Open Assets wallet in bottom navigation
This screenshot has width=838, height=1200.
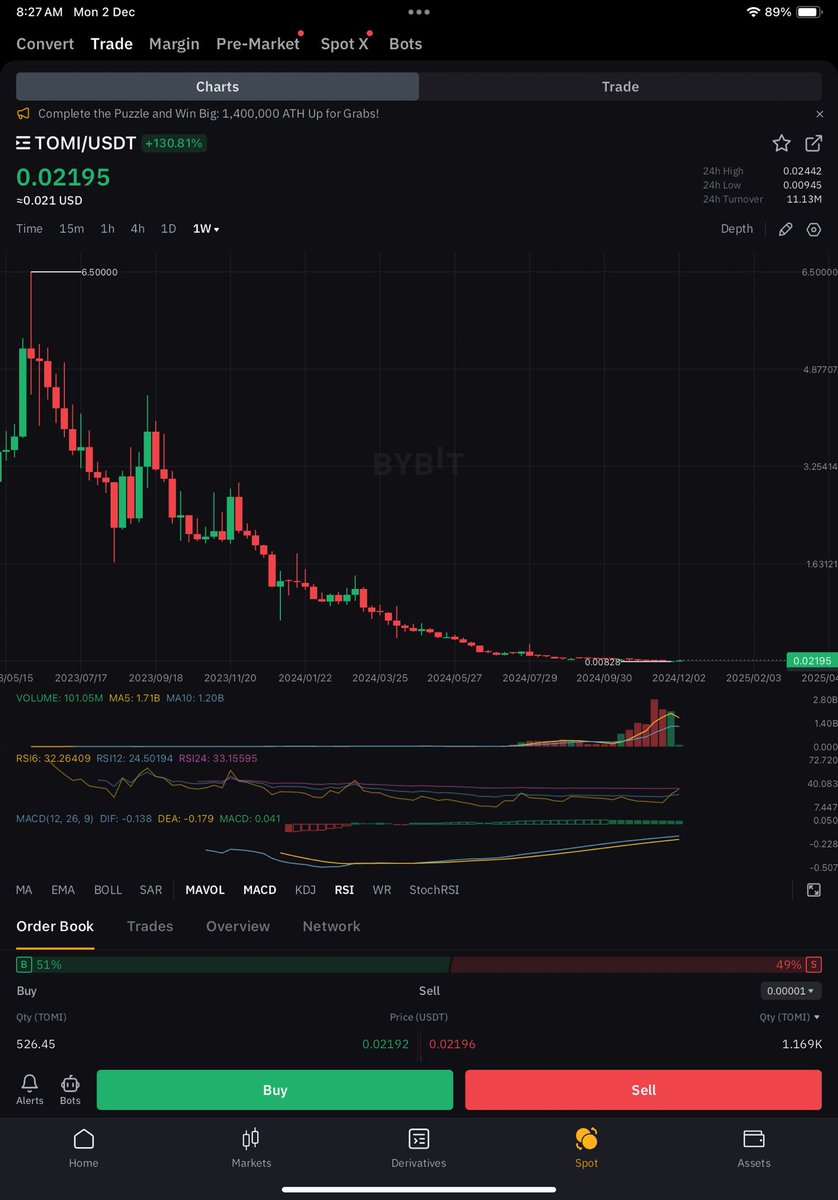click(x=754, y=1148)
